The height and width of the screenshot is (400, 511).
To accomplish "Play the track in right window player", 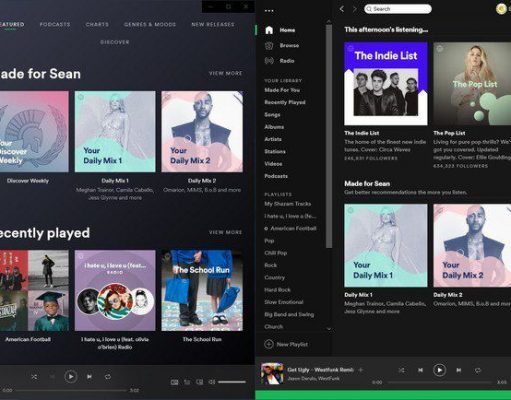I will (439, 370).
